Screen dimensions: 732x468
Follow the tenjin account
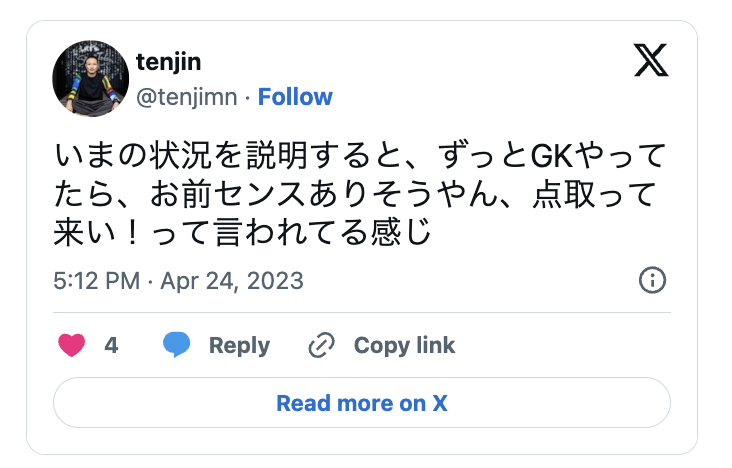[295, 97]
